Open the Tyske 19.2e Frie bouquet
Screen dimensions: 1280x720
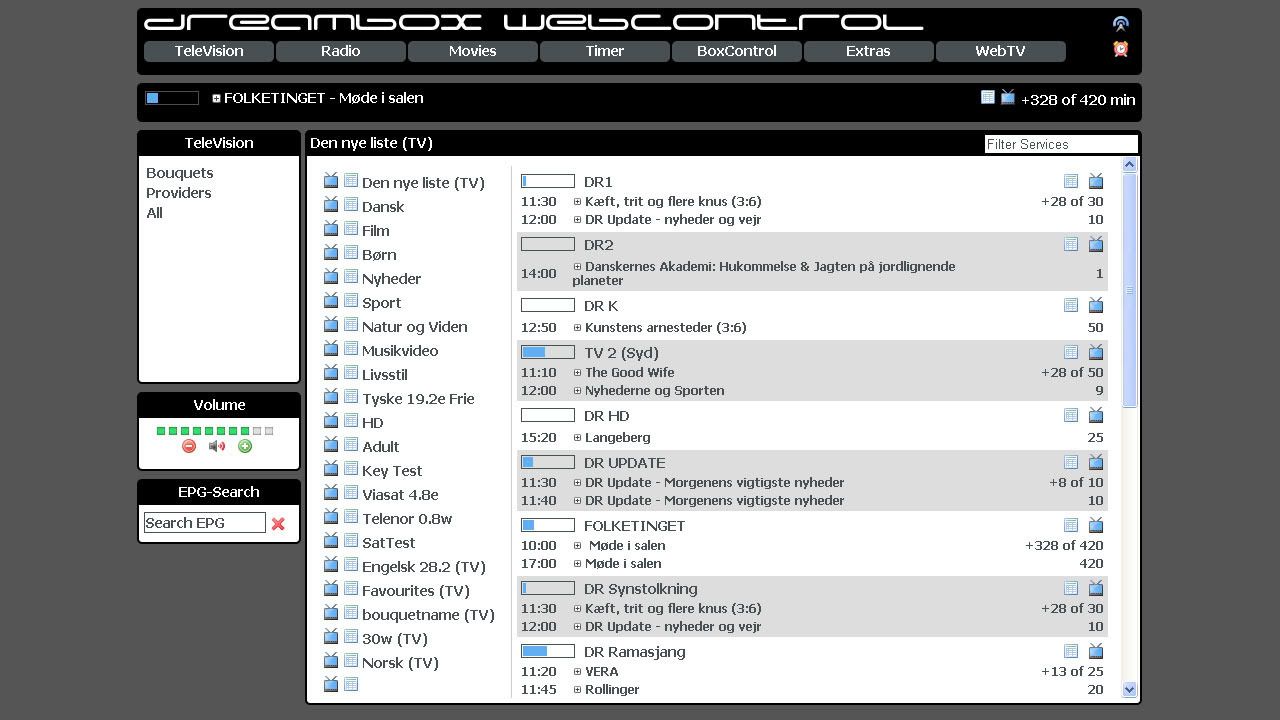418,399
